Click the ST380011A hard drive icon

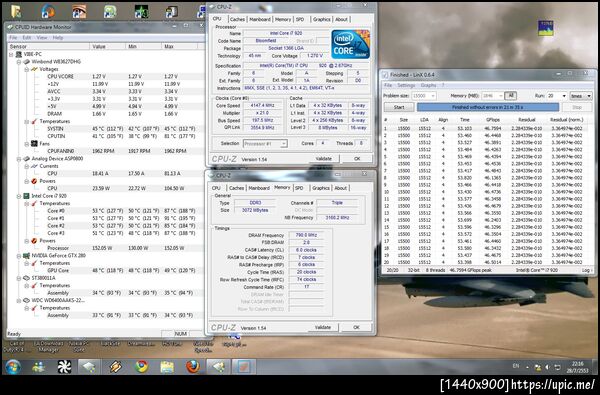point(26,278)
